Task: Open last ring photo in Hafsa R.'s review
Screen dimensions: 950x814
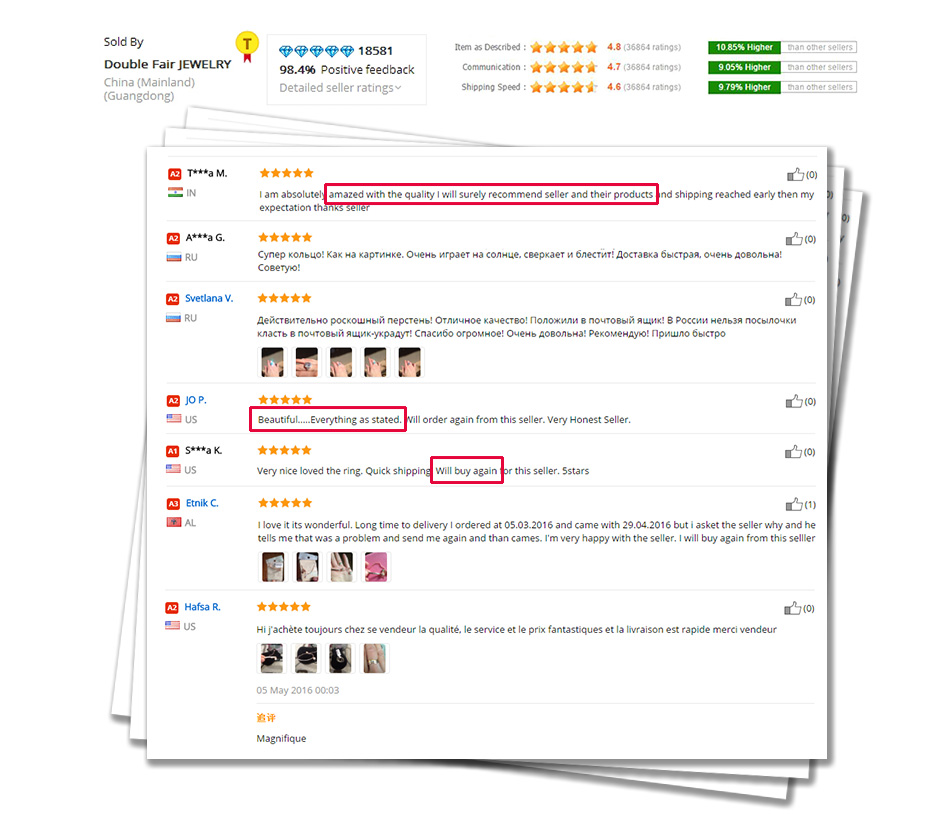Action: coord(374,658)
